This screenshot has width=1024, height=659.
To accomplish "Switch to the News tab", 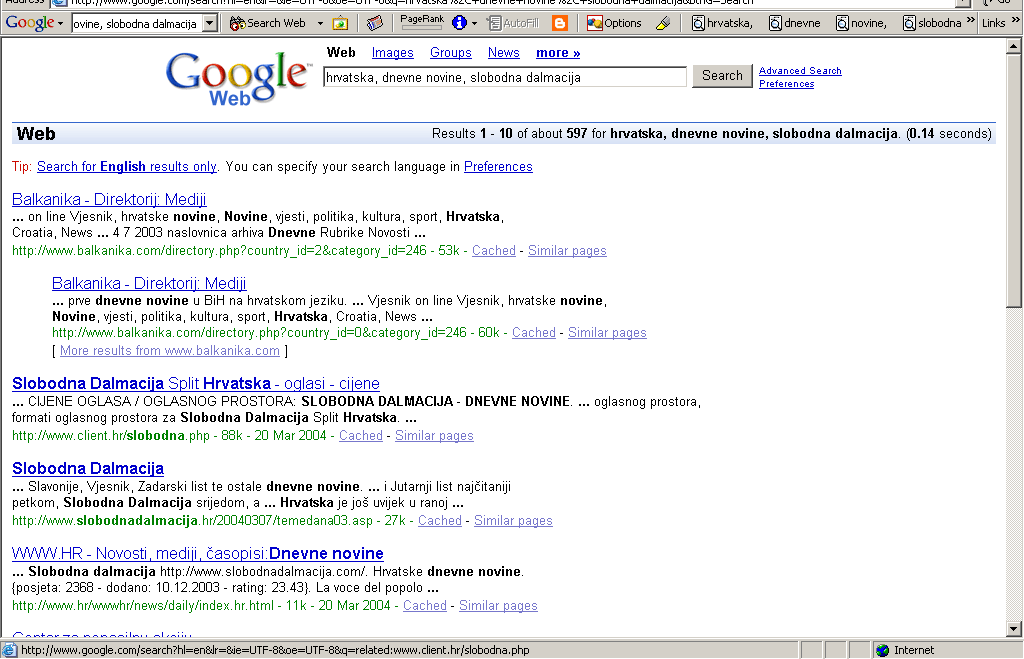I will tap(504, 53).
